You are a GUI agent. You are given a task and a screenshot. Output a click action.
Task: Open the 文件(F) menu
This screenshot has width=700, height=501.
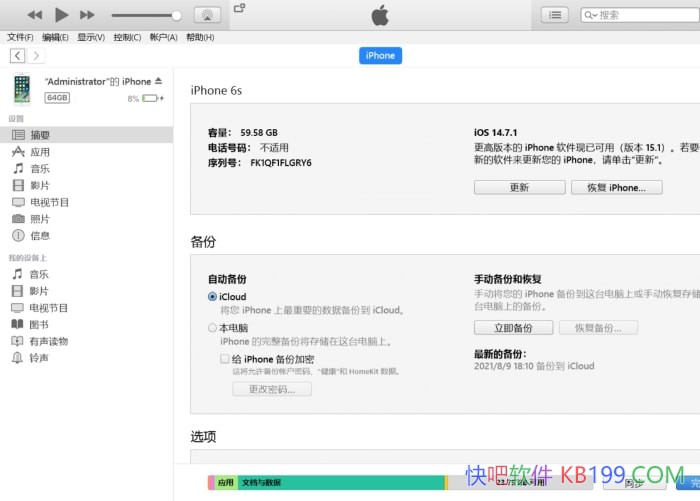pyautogui.click(x=20, y=37)
